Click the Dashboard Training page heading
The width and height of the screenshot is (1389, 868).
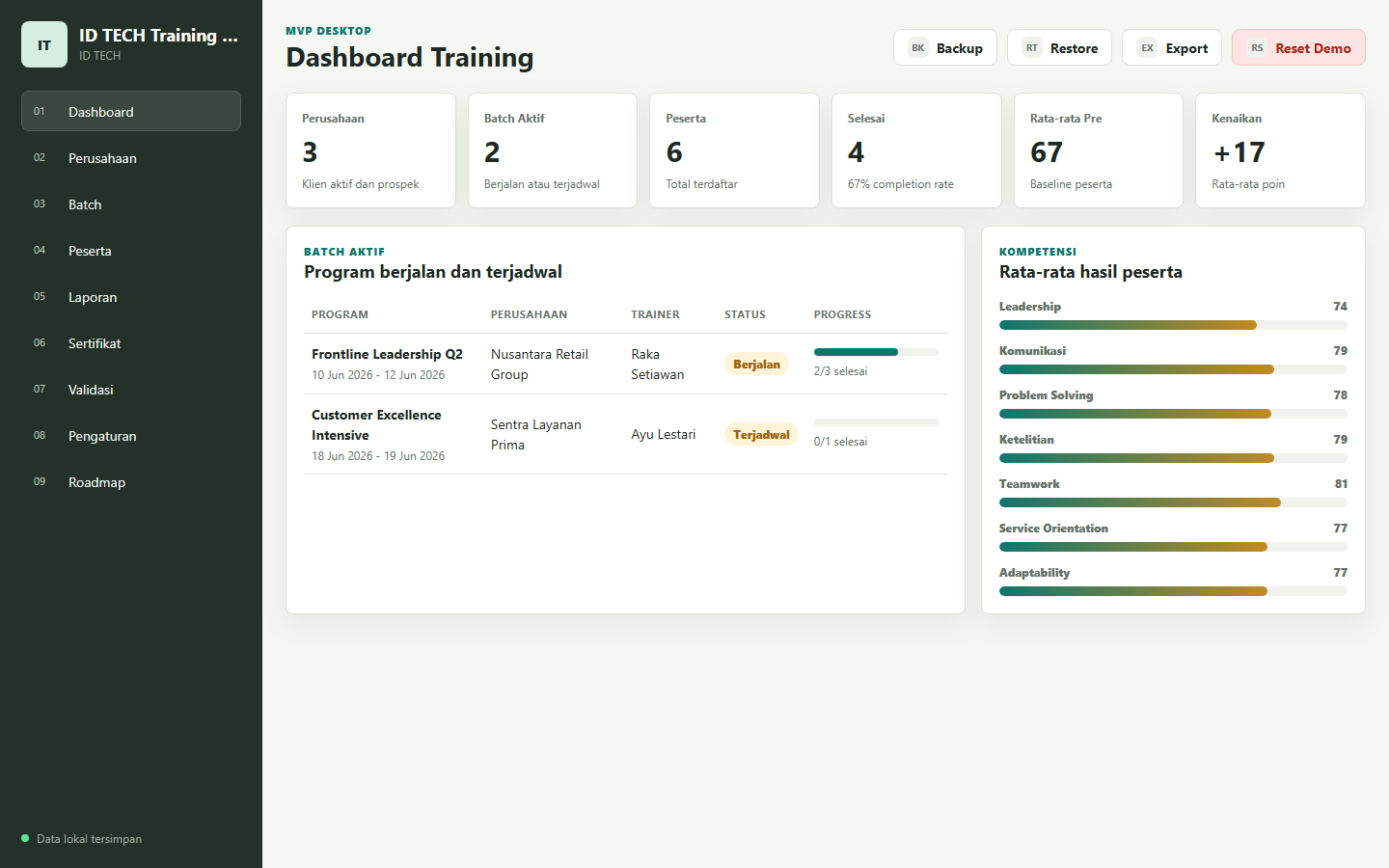[410, 58]
